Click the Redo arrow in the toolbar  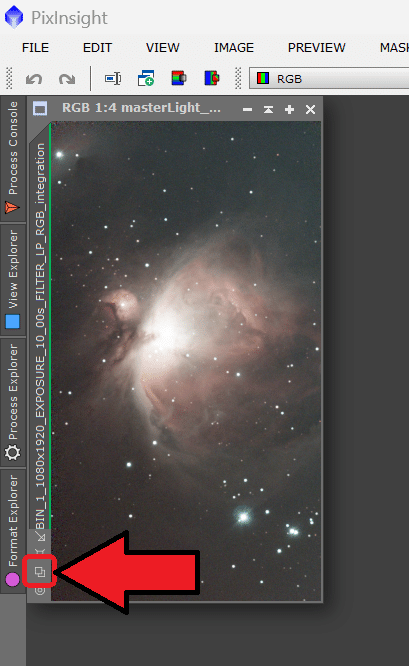[x=67, y=79]
